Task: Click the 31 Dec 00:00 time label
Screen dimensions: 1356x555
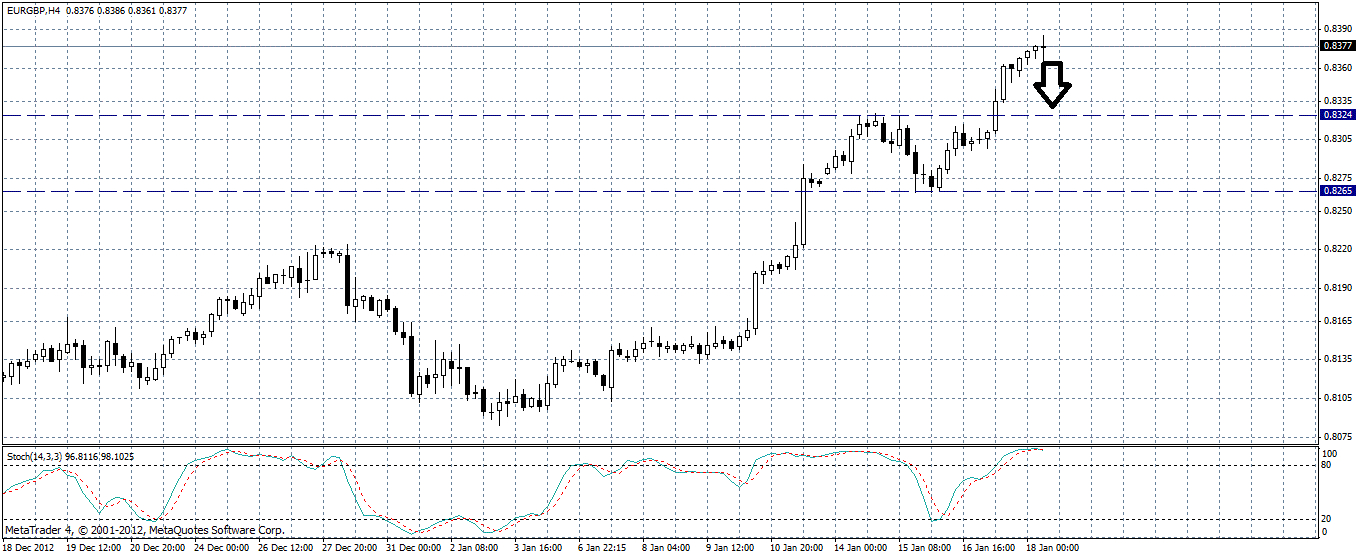Action: click(411, 548)
